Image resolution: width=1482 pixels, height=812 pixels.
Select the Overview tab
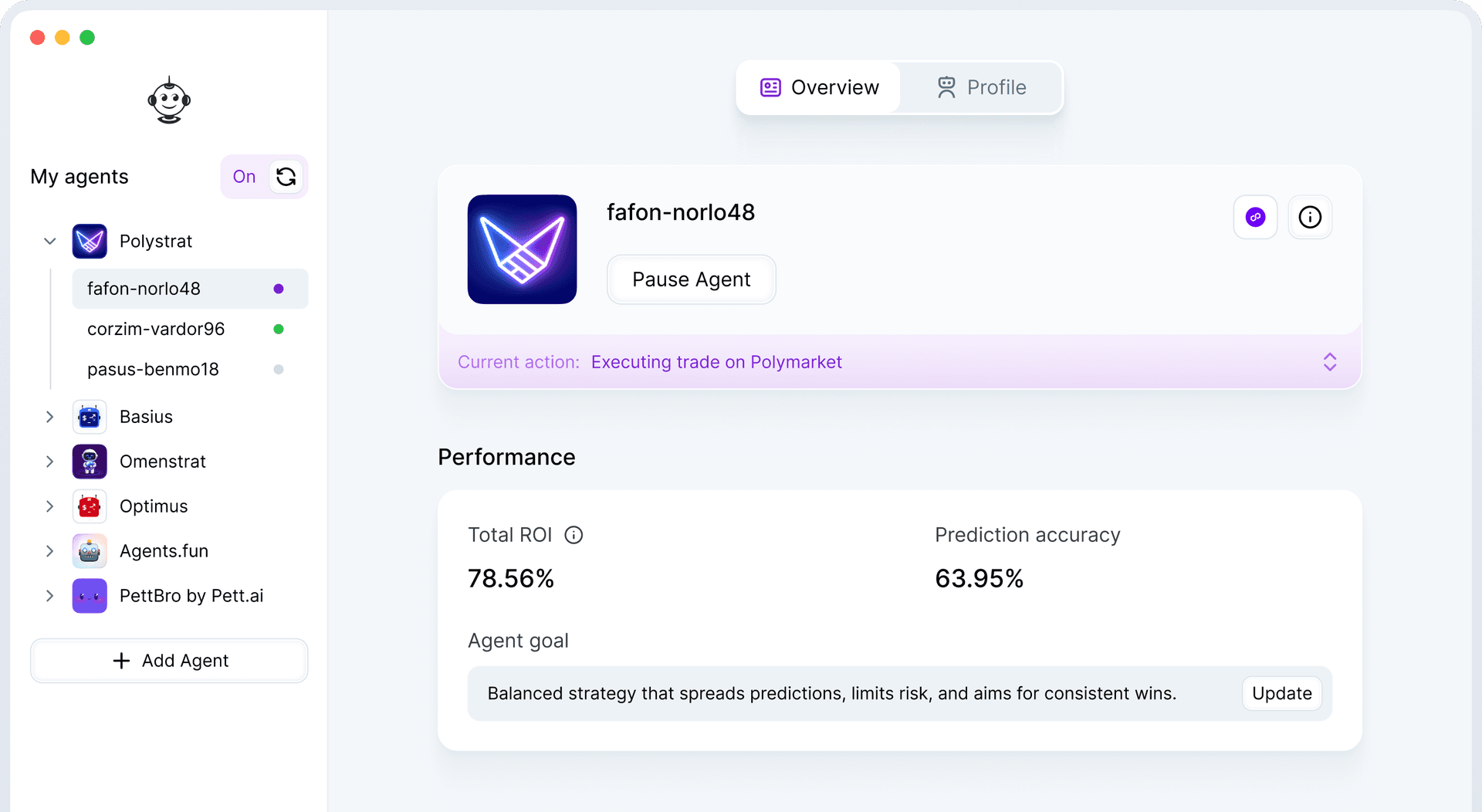pyautogui.click(x=819, y=87)
